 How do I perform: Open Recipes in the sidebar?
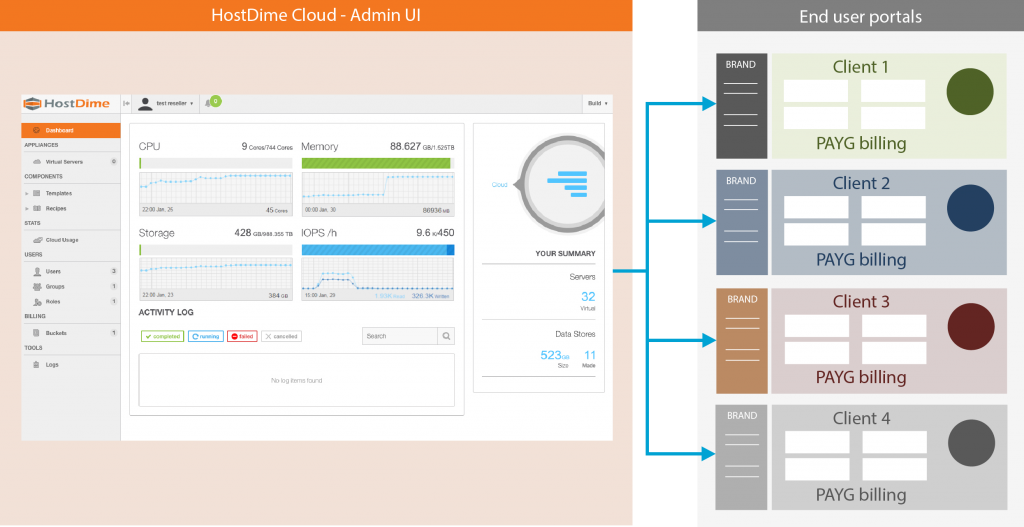click(56, 208)
